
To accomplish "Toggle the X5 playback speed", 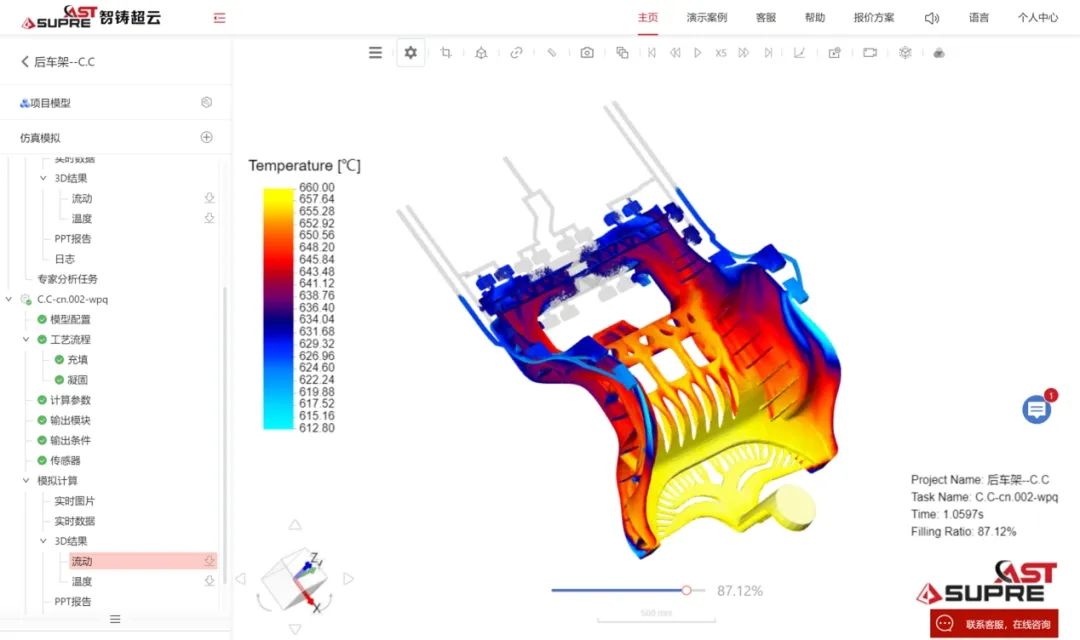I will pyautogui.click(x=721, y=53).
